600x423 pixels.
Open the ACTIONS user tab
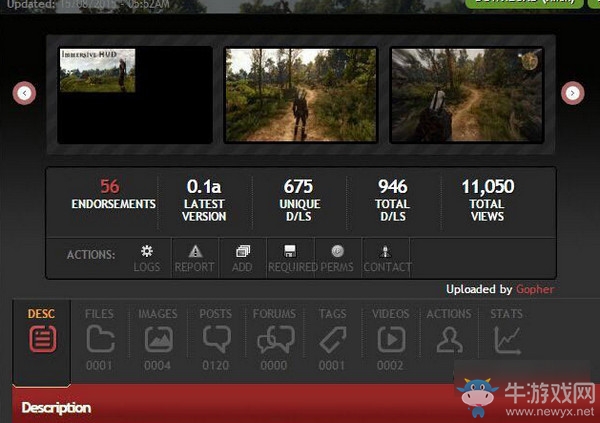(449, 333)
